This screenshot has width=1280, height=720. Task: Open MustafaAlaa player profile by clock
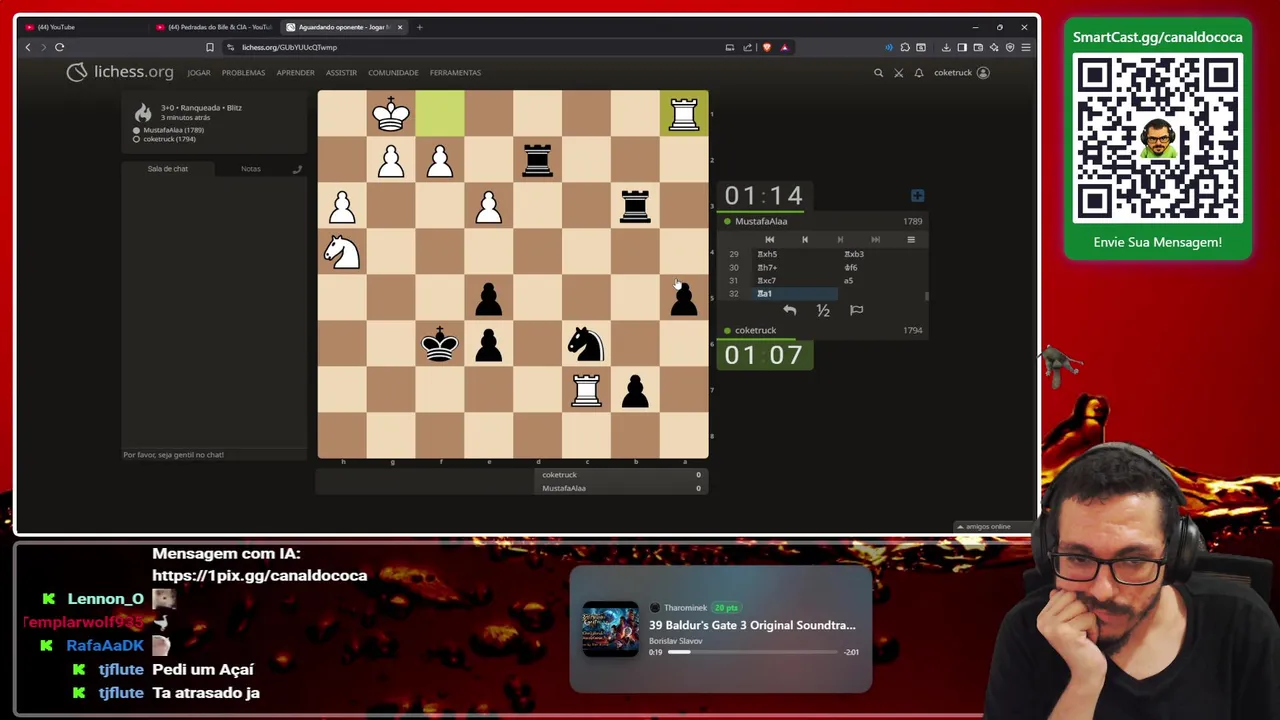(761, 221)
